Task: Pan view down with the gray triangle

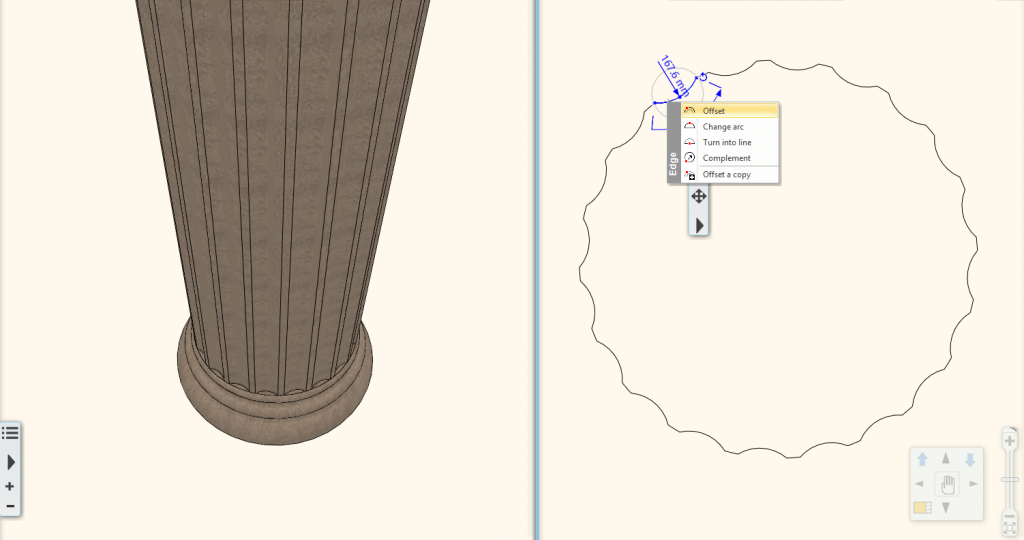Action: (x=946, y=507)
